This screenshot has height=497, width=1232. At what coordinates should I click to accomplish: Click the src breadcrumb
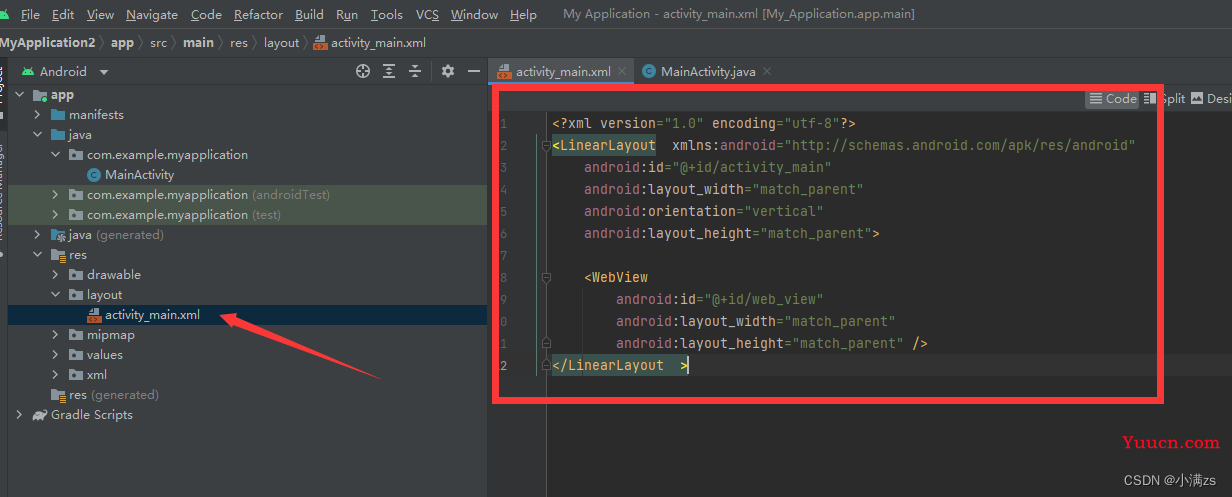(x=159, y=43)
